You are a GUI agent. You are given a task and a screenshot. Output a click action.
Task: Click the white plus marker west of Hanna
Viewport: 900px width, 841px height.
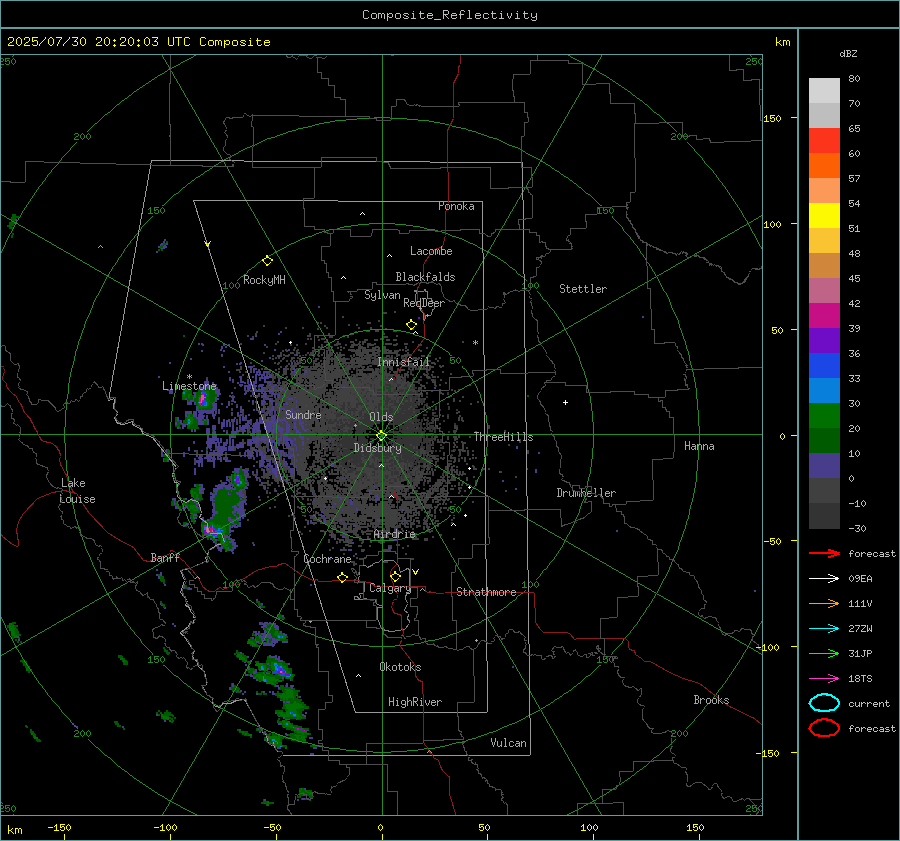pos(565,402)
